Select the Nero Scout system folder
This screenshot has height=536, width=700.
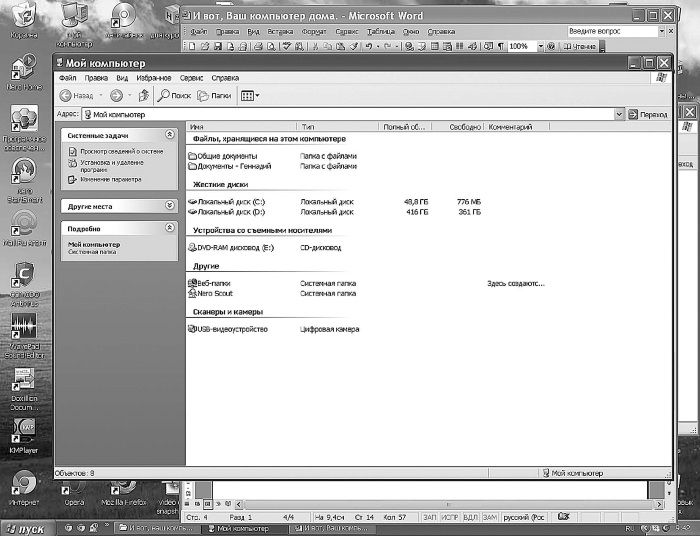[193, 294]
